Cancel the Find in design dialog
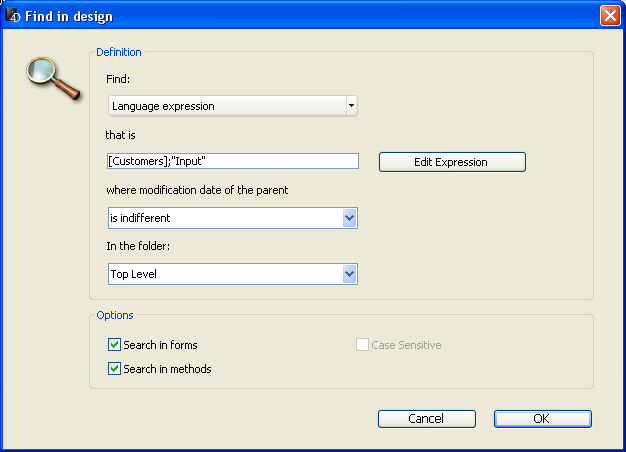This screenshot has height=452, width=626. pos(426,419)
